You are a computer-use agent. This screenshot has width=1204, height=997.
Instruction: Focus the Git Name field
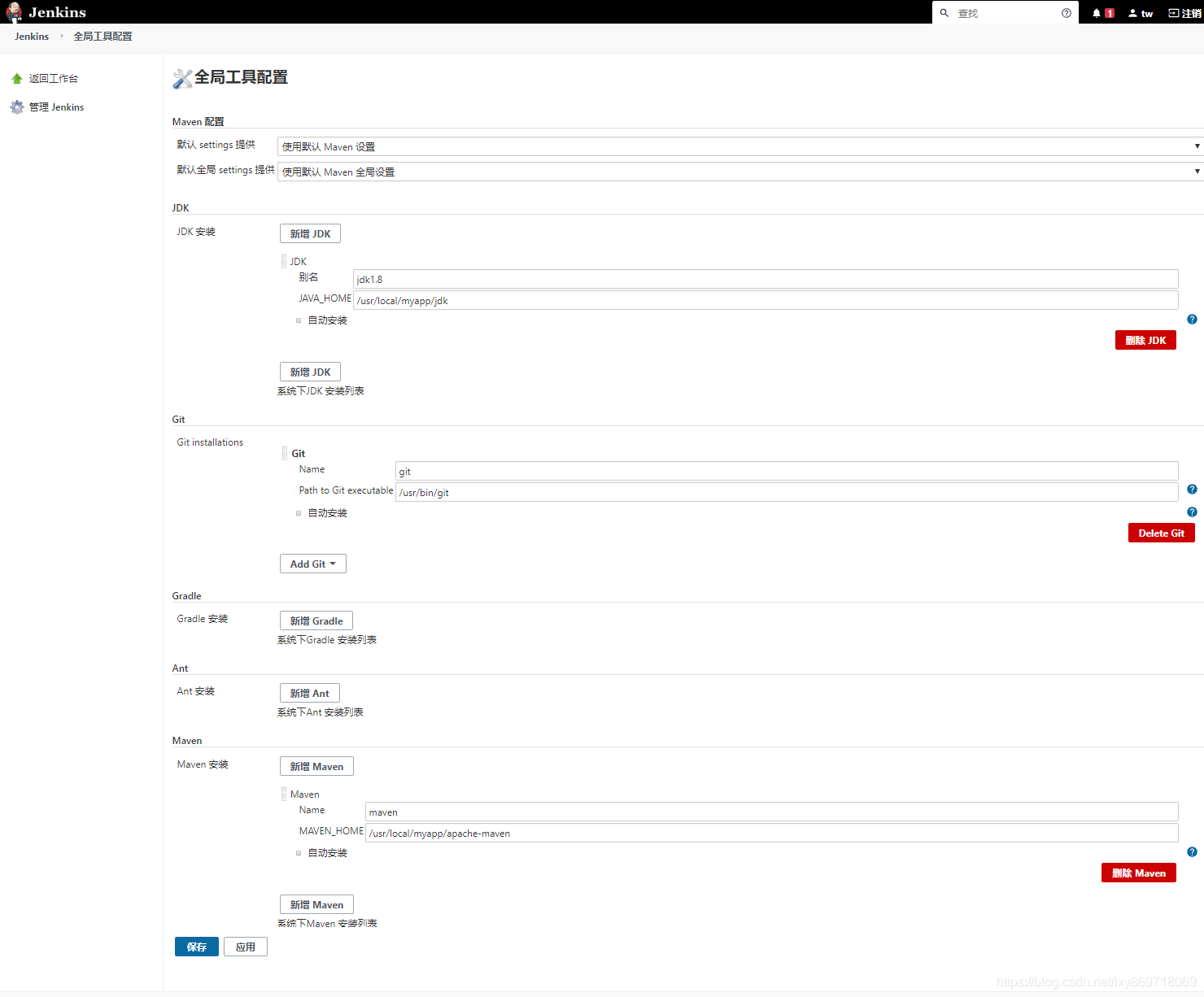point(787,471)
